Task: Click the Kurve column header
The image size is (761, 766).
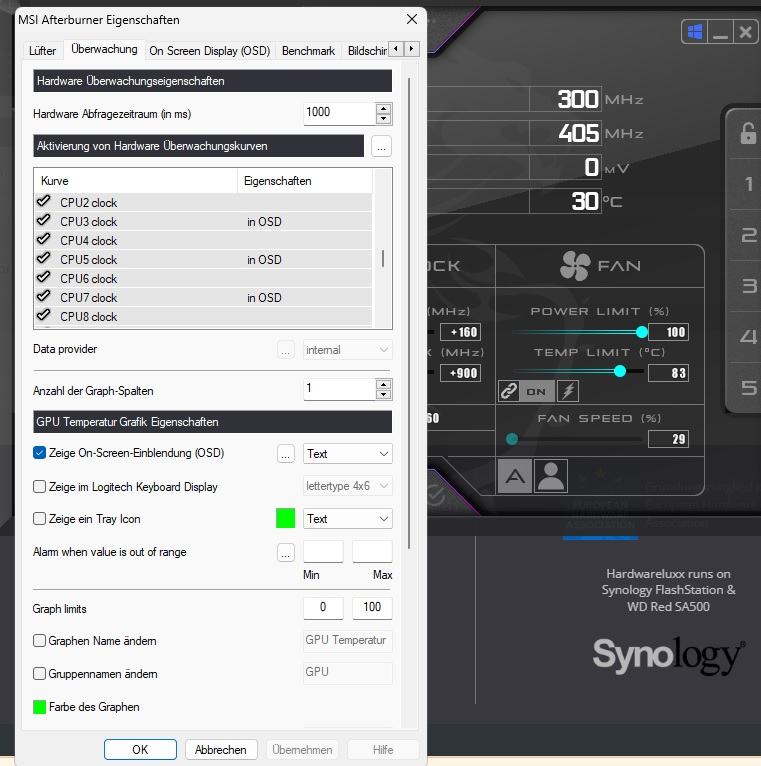Action: (136, 181)
